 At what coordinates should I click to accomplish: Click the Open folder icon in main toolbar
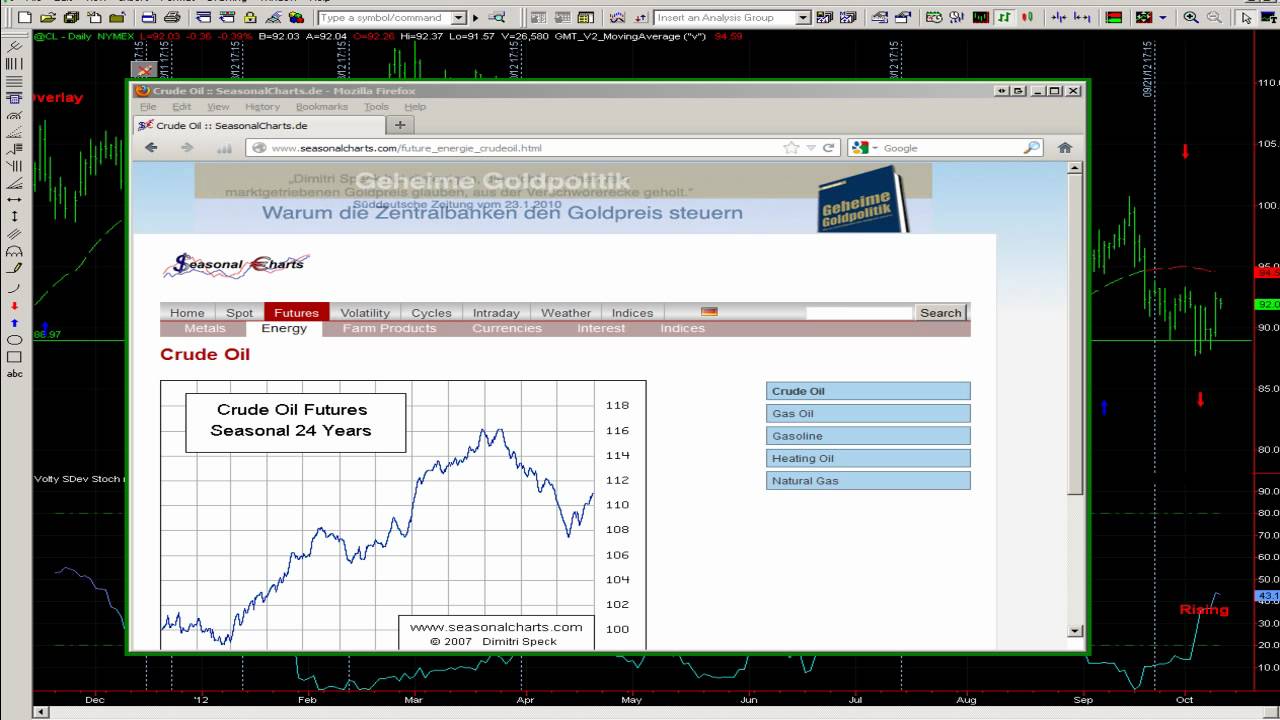click(48, 18)
